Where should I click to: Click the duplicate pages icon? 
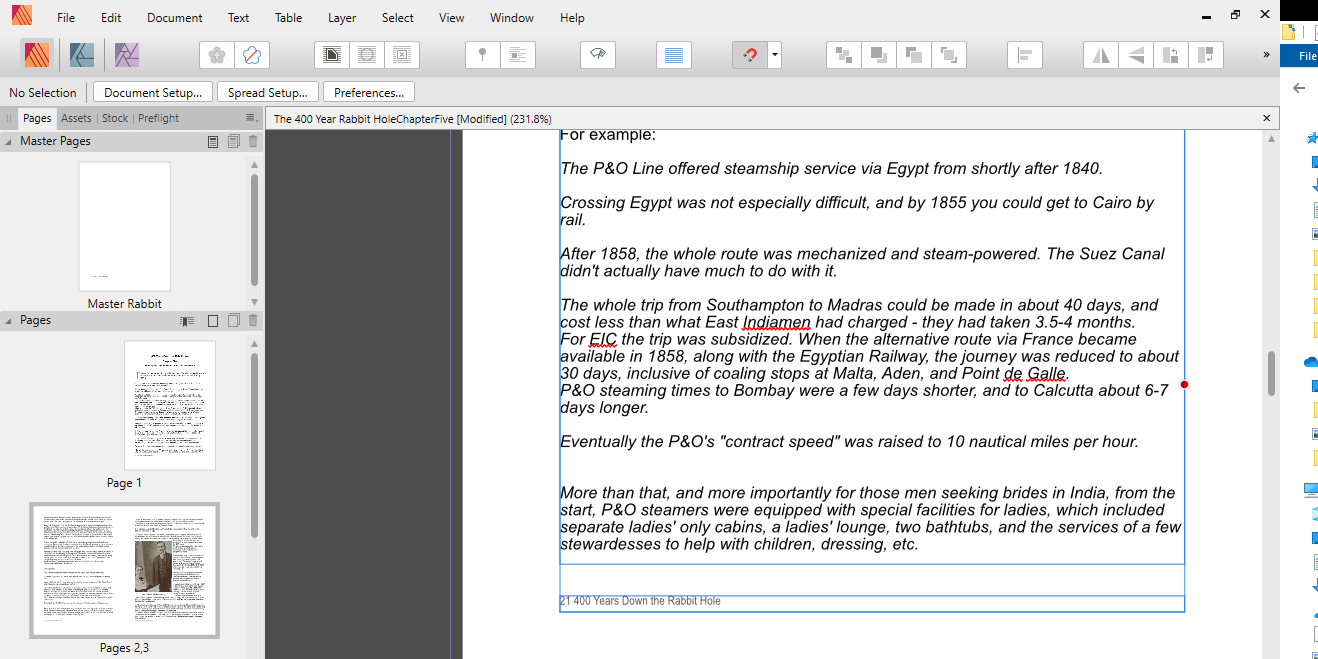(x=233, y=321)
